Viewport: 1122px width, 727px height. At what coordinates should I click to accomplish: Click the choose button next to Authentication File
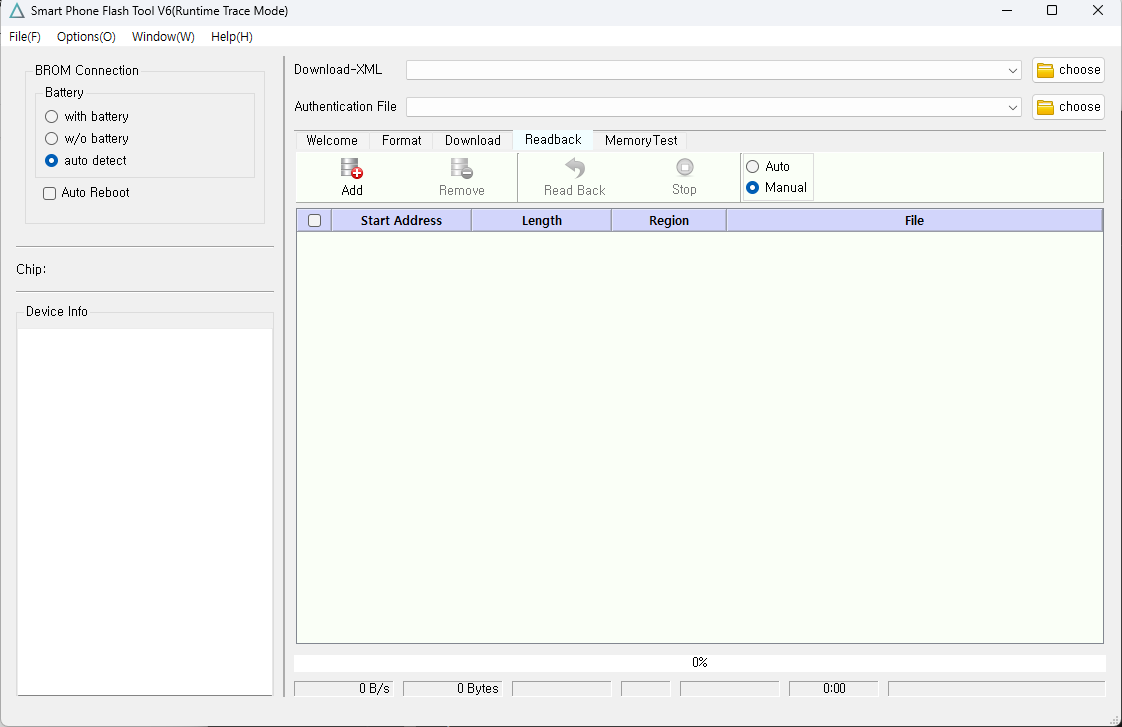point(1068,107)
